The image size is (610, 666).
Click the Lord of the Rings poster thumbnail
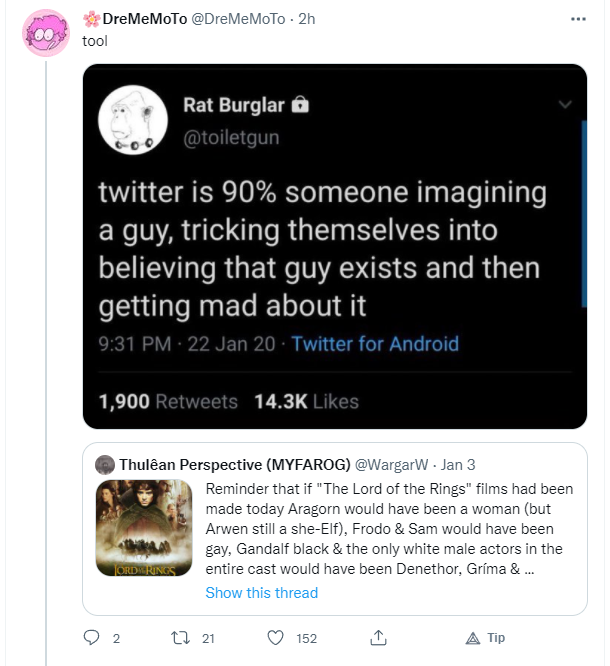(x=144, y=528)
